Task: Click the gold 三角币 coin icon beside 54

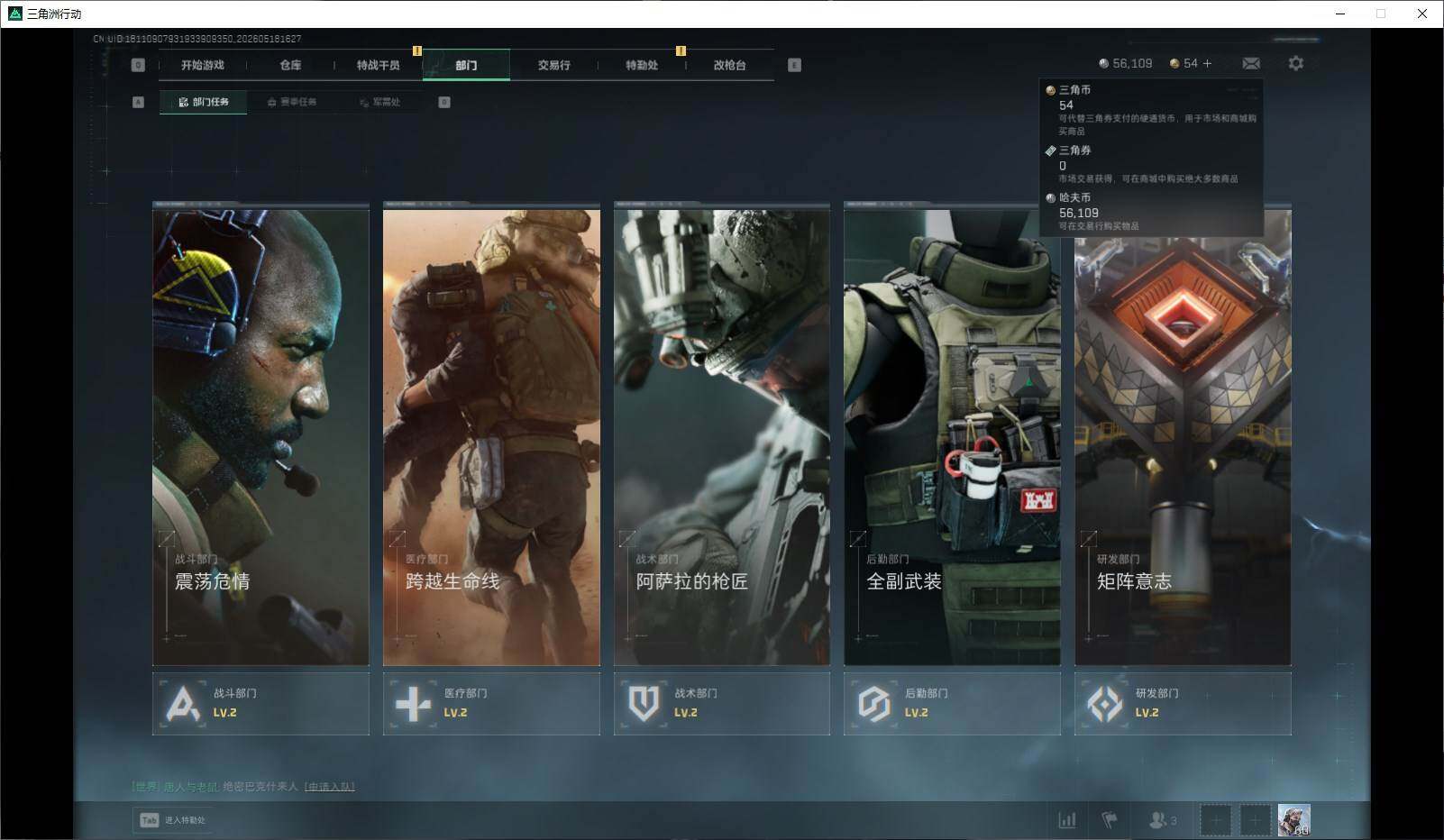Action: (x=1174, y=63)
